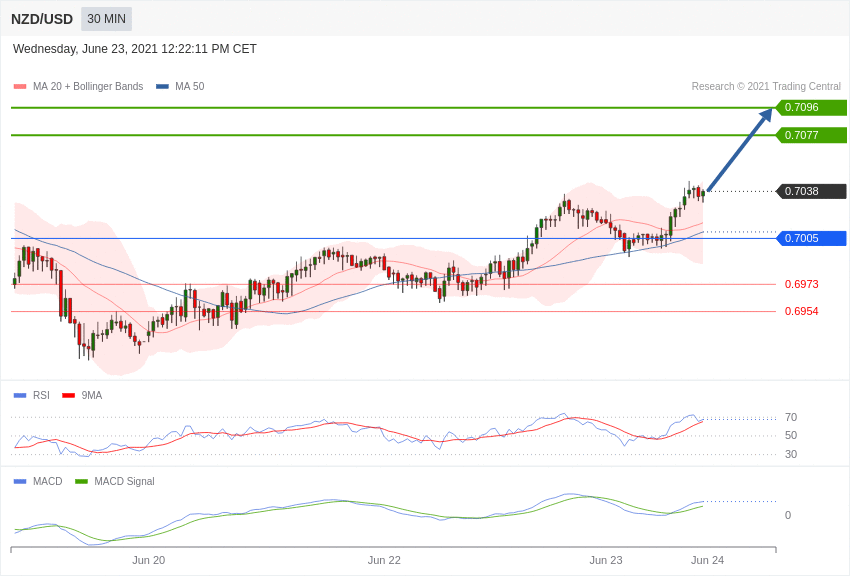This screenshot has width=850, height=576.
Task: Click the NZD/USD pair title
Action: coord(42,19)
